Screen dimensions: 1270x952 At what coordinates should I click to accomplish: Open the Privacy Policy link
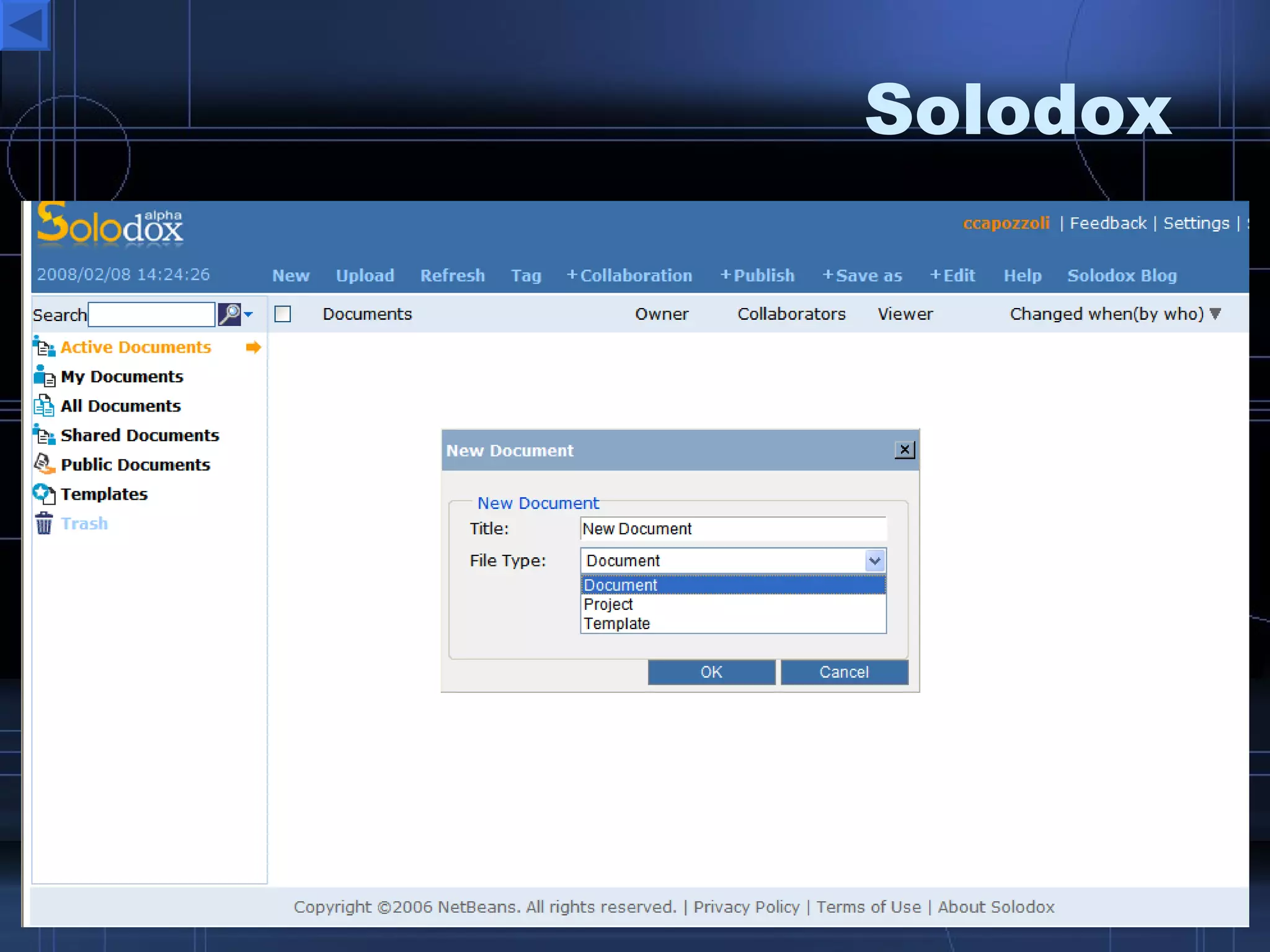click(746, 907)
